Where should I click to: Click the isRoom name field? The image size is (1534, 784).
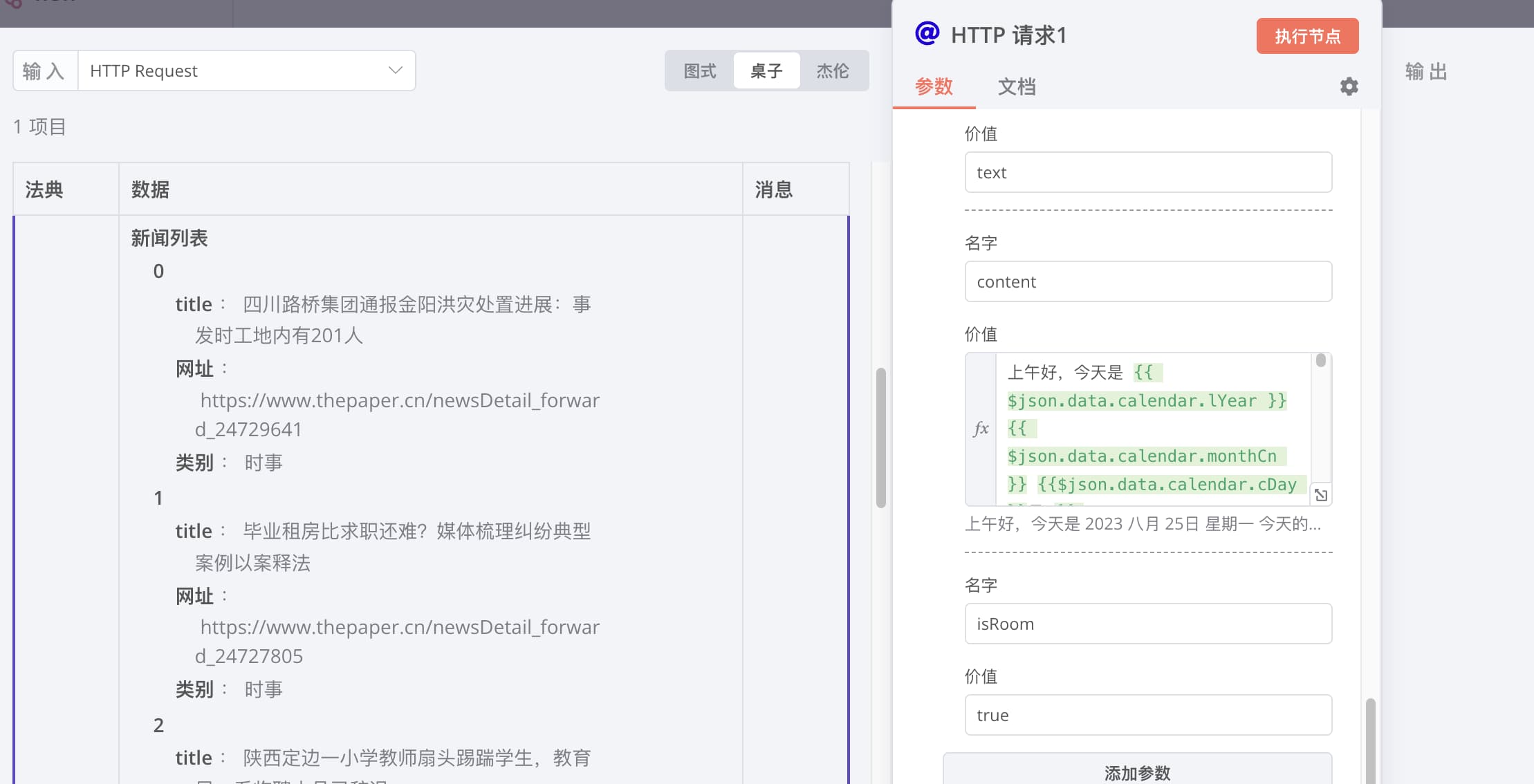point(1147,624)
